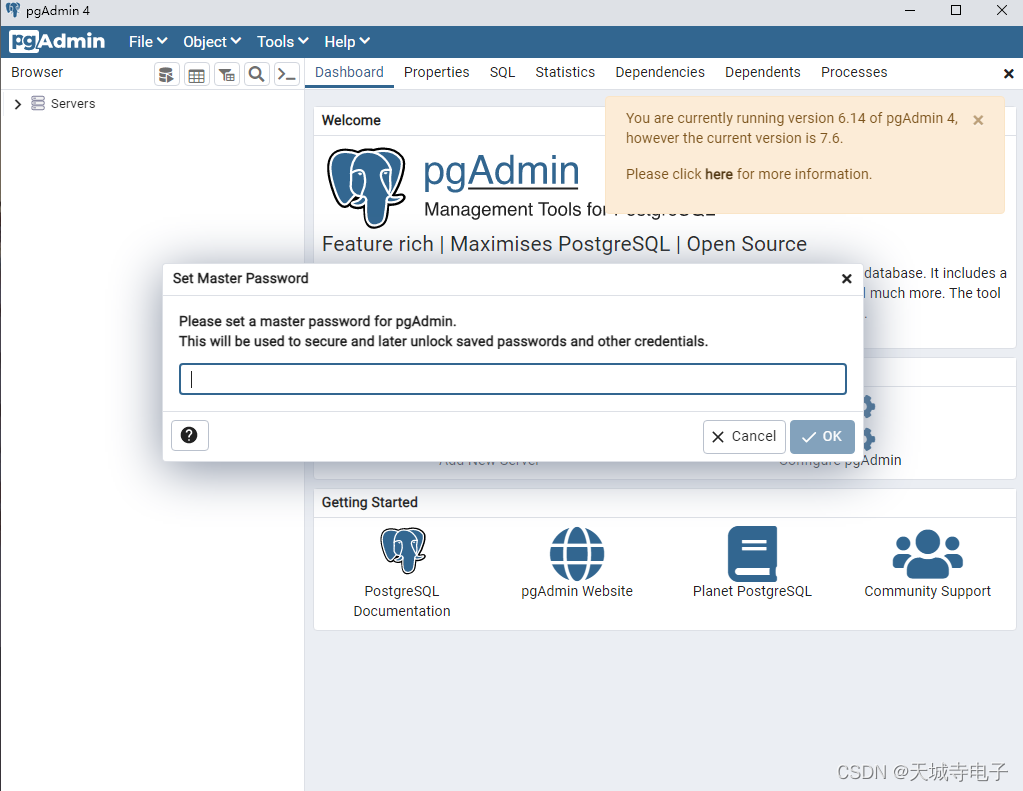Switch to the Properties tab
The height and width of the screenshot is (791, 1023).
coord(436,72)
